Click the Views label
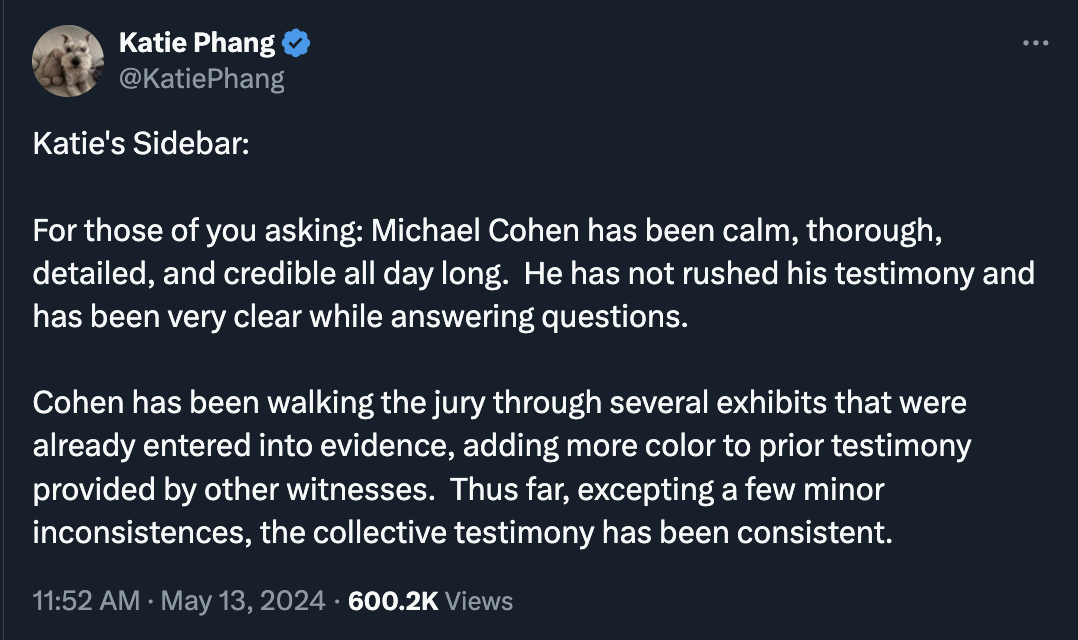 pos(479,601)
